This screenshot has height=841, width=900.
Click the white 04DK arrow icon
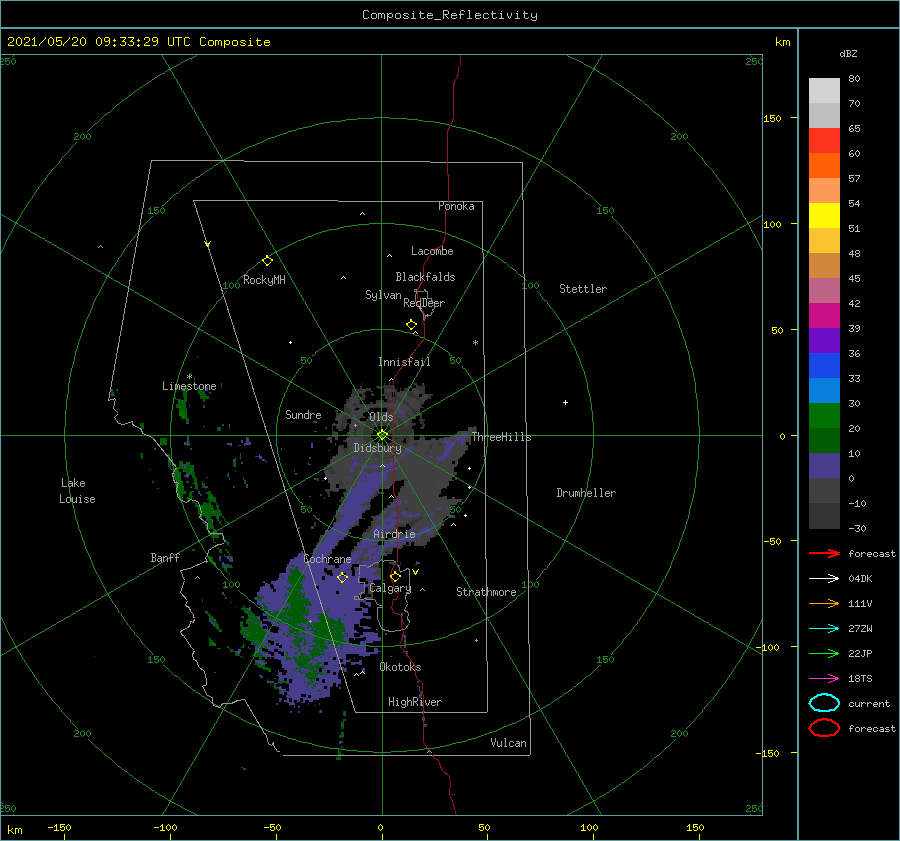(824, 578)
